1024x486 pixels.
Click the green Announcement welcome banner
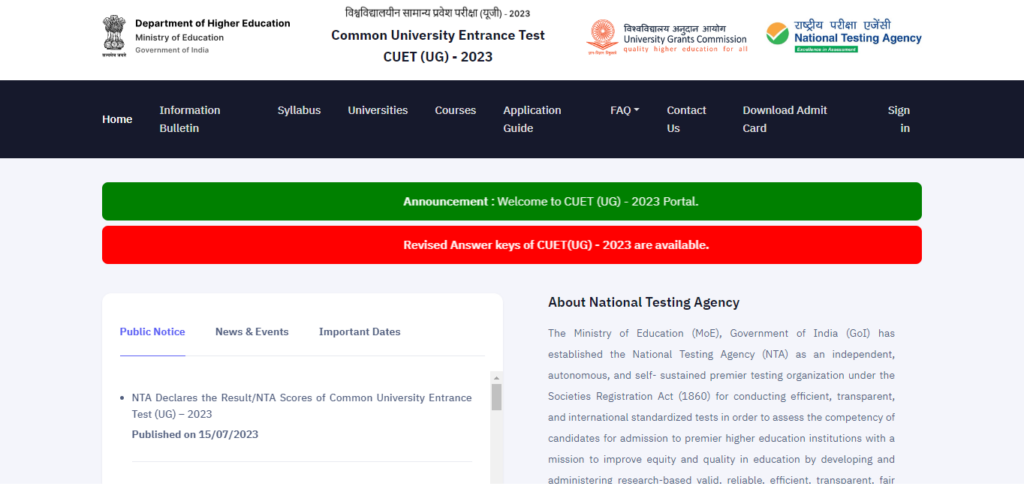(x=512, y=201)
